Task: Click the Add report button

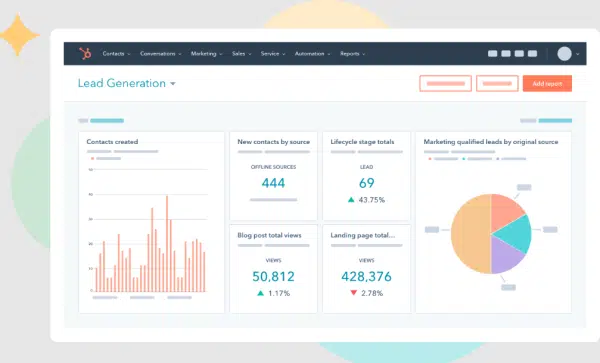Action: point(547,83)
